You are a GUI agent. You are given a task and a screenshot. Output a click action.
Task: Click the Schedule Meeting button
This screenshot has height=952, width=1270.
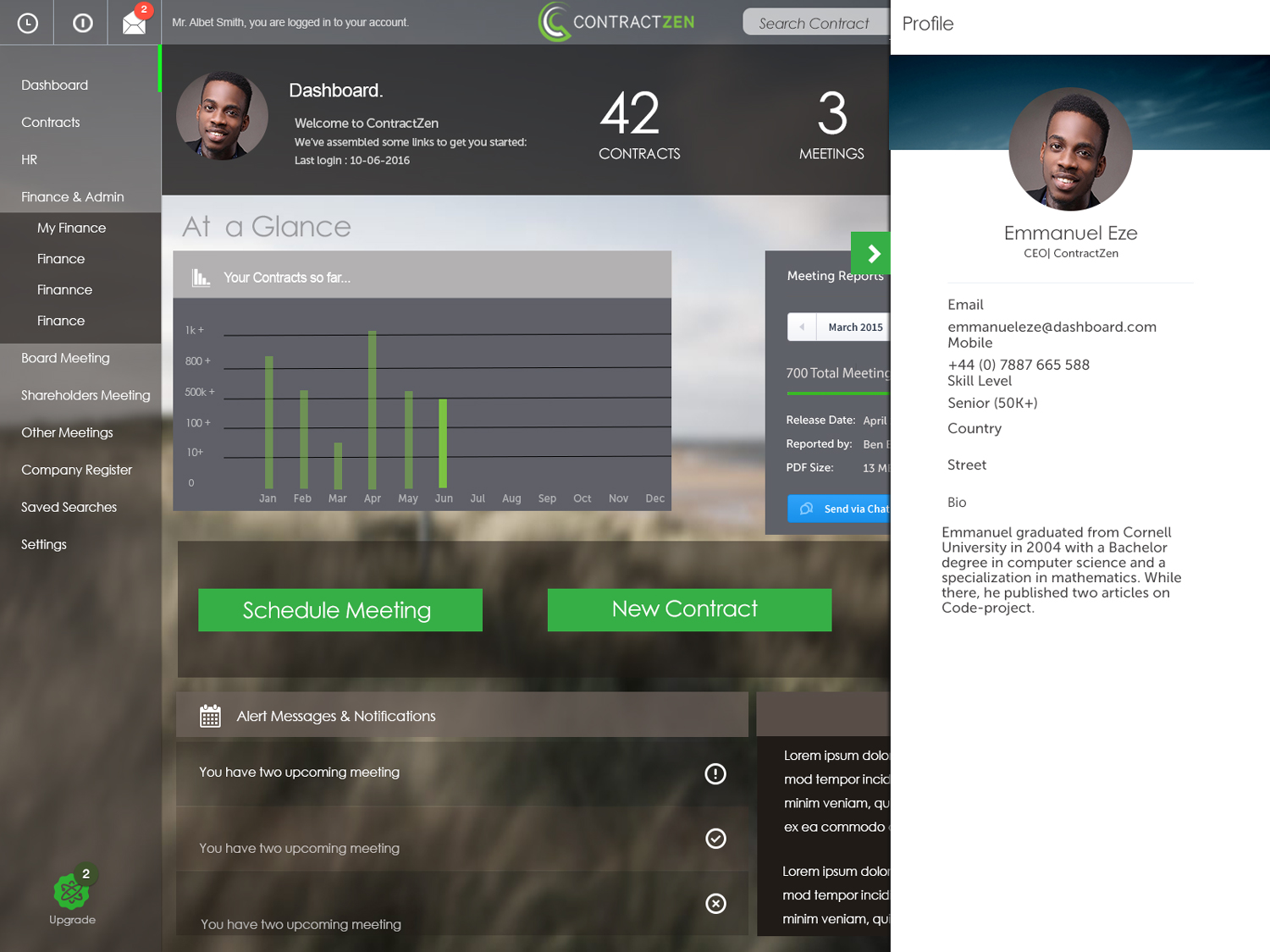point(340,610)
